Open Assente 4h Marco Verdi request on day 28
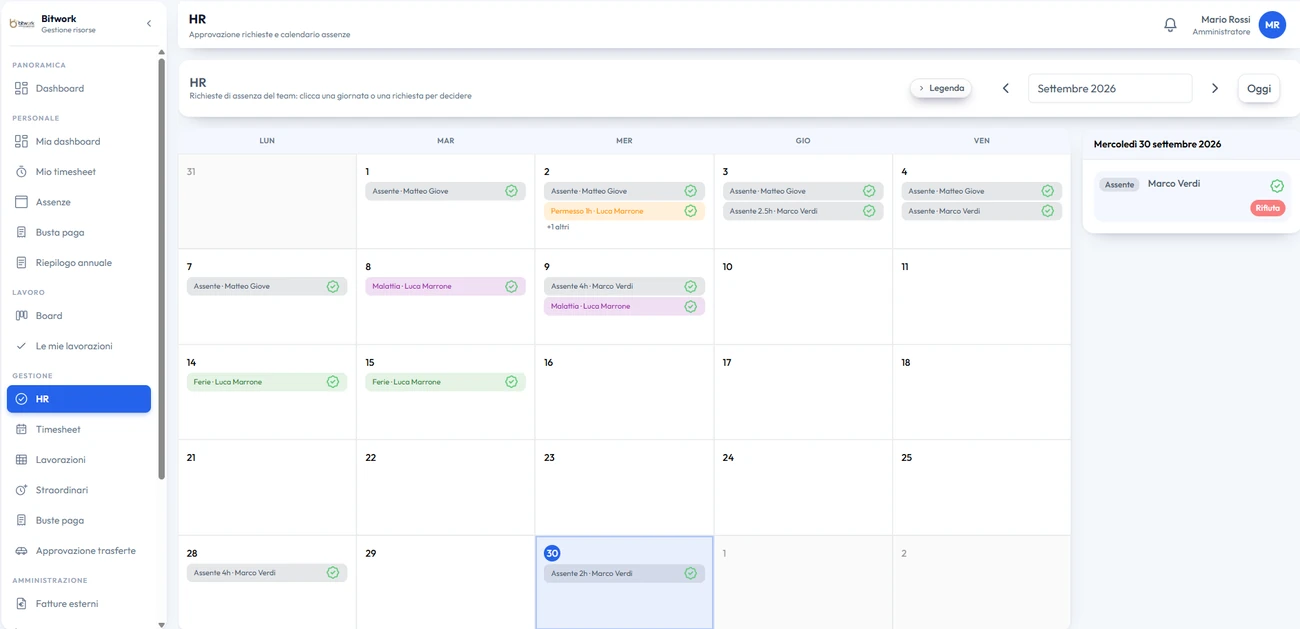 click(267, 573)
